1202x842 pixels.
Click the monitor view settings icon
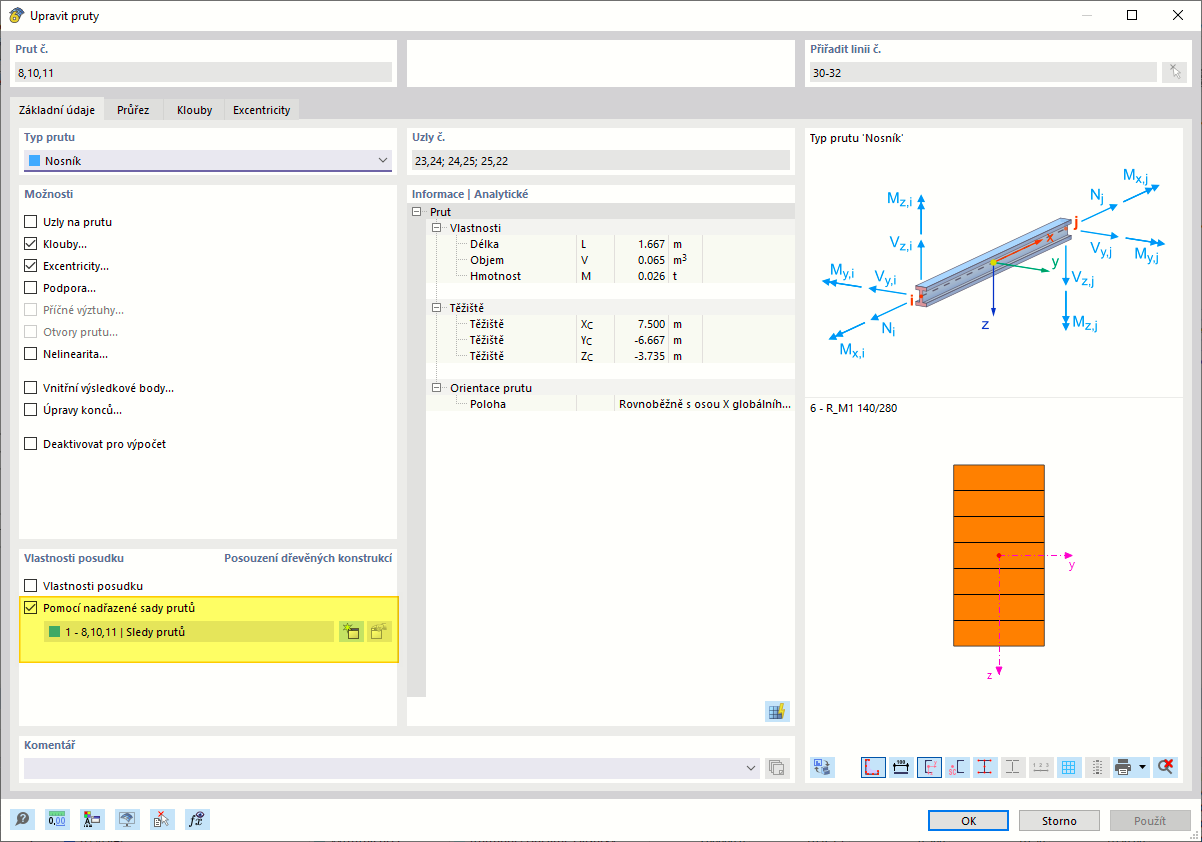(127, 820)
